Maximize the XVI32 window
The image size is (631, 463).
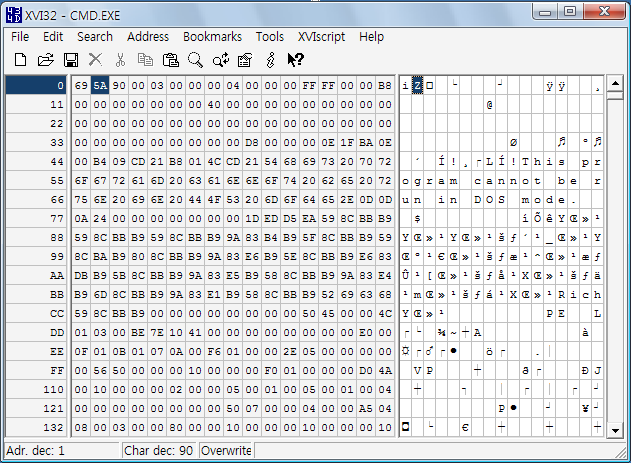point(570,12)
